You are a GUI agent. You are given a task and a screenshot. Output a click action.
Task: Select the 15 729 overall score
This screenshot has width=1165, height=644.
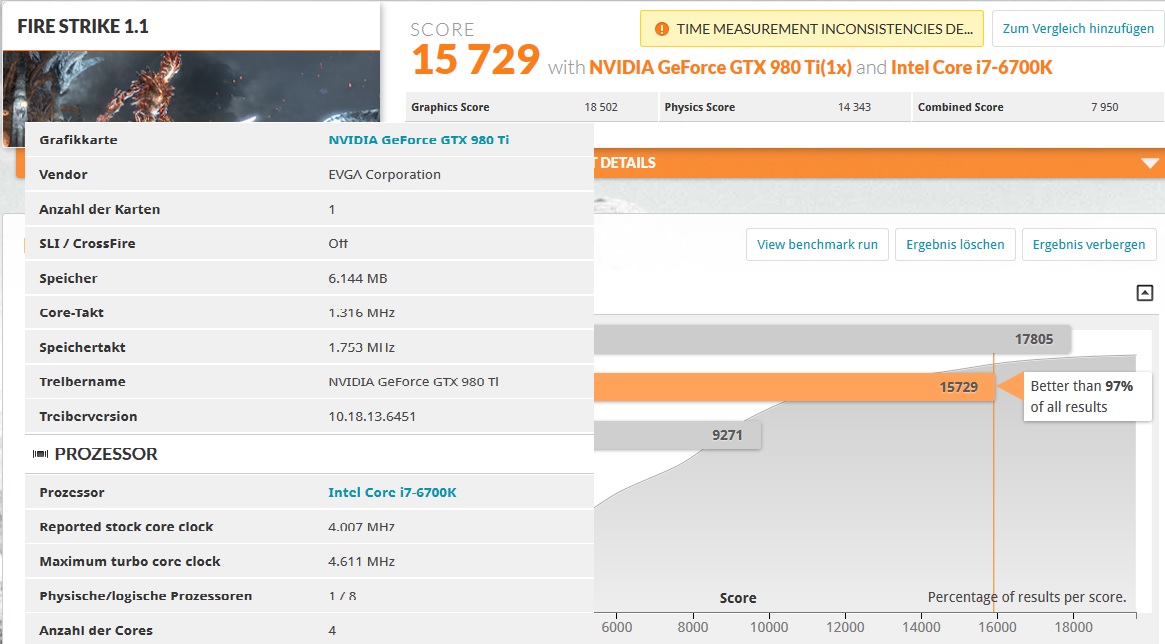[x=476, y=59]
